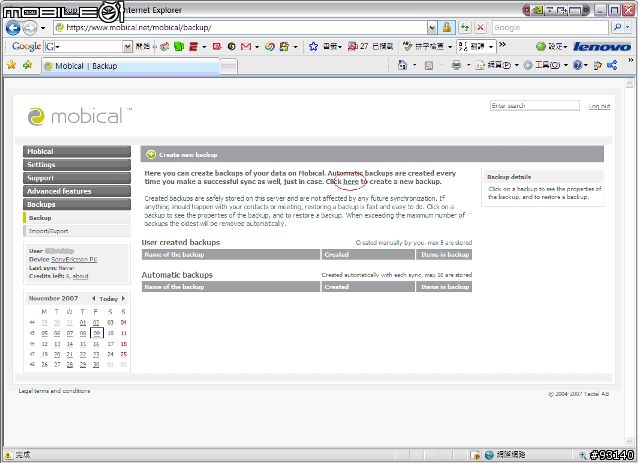Image resolution: width=638 pixels, height=463 pixels.
Task: Expand the address bar history dropdown
Action: (432, 28)
